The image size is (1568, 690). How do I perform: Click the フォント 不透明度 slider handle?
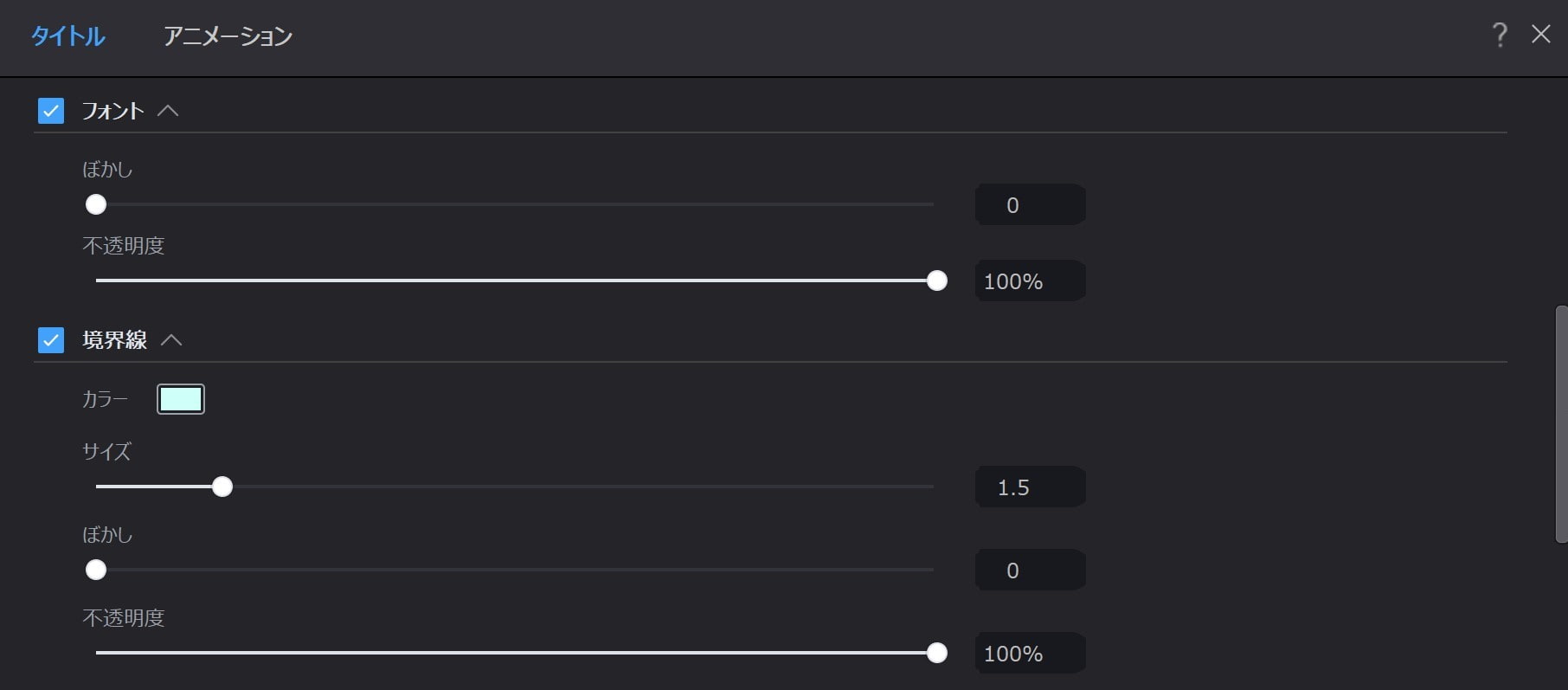click(x=936, y=281)
